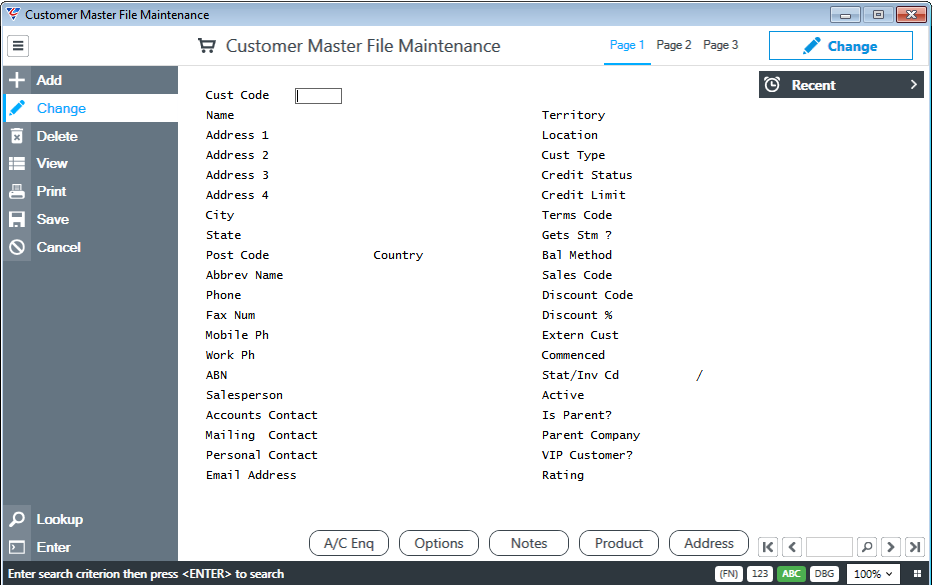Image resolution: width=933 pixels, height=585 pixels.
Task: Click the shopping cart title icon
Action: pos(206,46)
